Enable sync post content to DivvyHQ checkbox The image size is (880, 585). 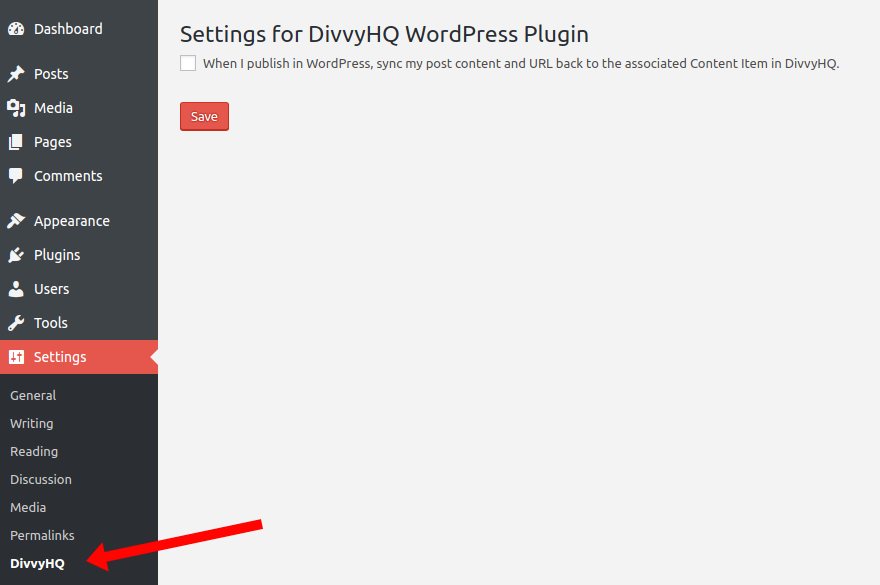click(x=188, y=63)
